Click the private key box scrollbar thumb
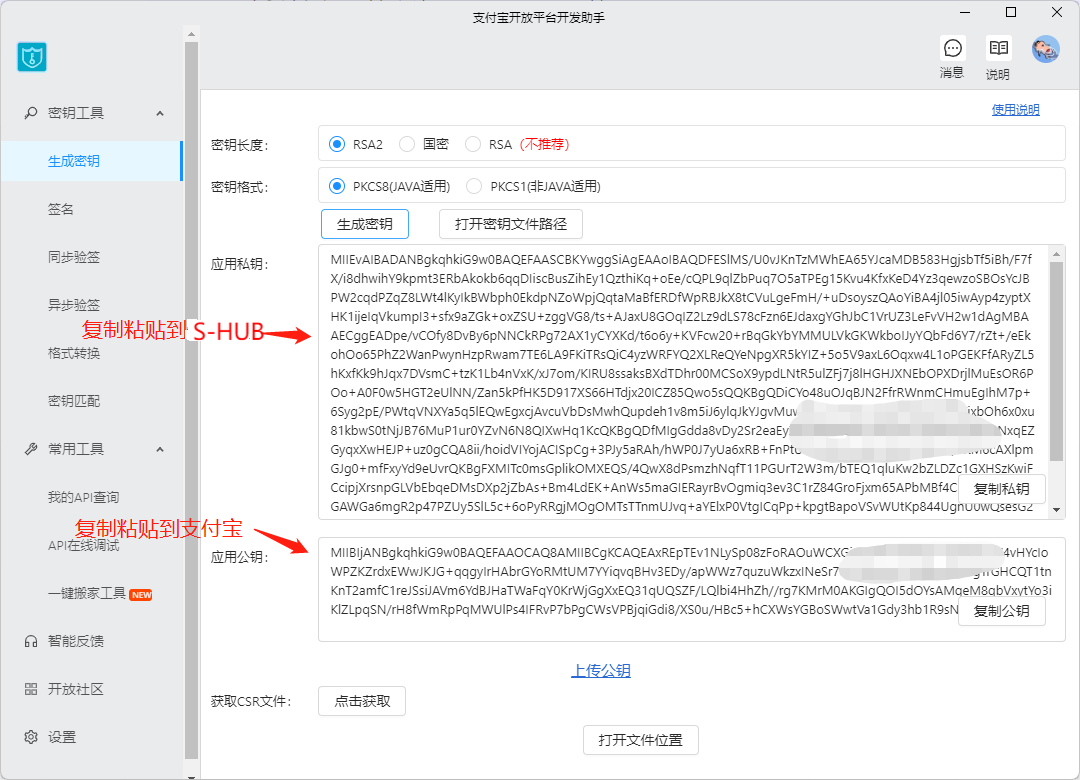The image size is (1080, 780). pyautogui.click(x=1056, y=362)
